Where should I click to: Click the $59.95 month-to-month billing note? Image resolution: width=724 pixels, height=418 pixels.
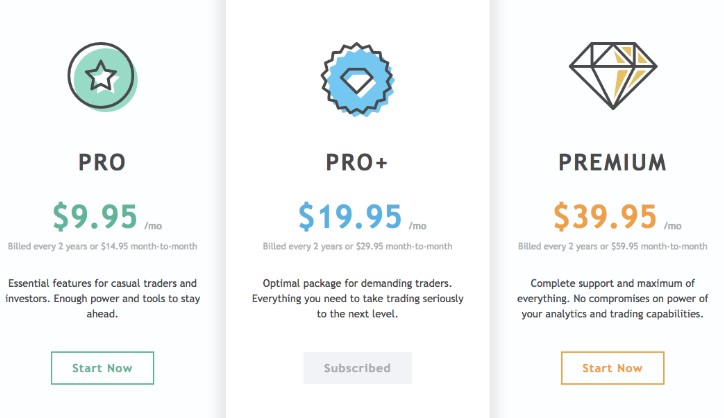[x=613, y=246]
